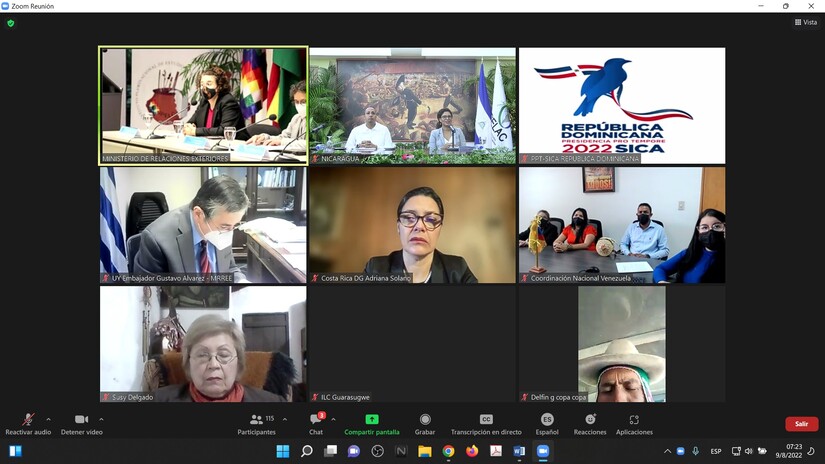Click the Reactivar audio microphone icon
This screenshot has height=464, width=825.
coord(28,419)
